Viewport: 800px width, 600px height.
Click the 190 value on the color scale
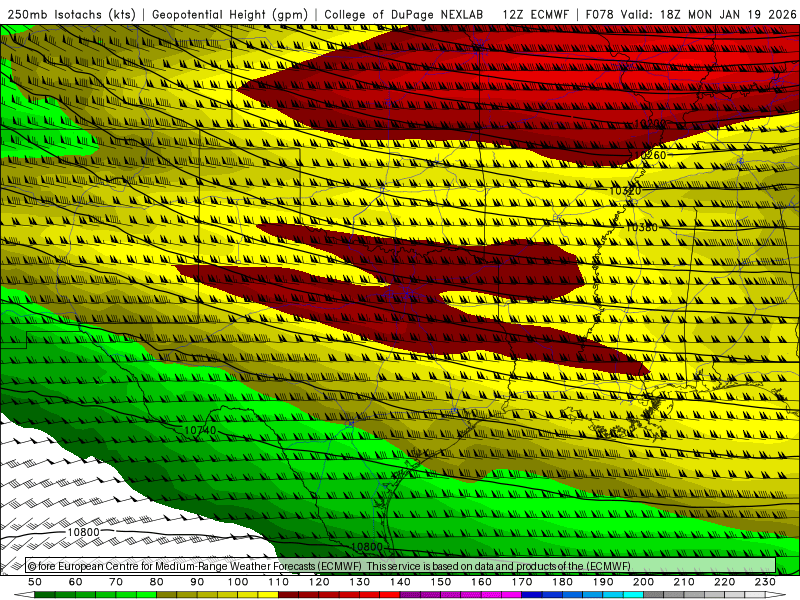pyautogui.click(x=603, y=582)
